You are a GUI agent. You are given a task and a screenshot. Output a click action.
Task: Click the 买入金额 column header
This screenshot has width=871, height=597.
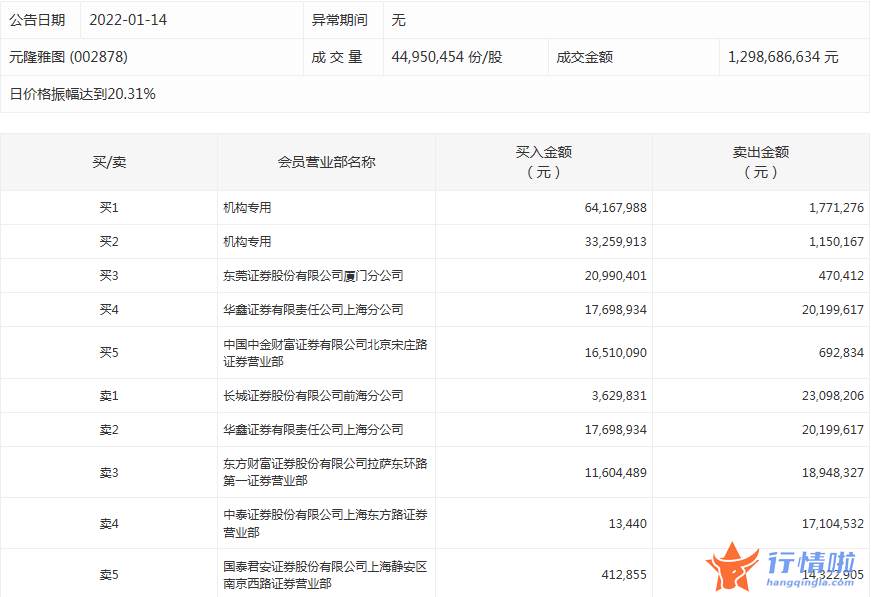(544, 162)
